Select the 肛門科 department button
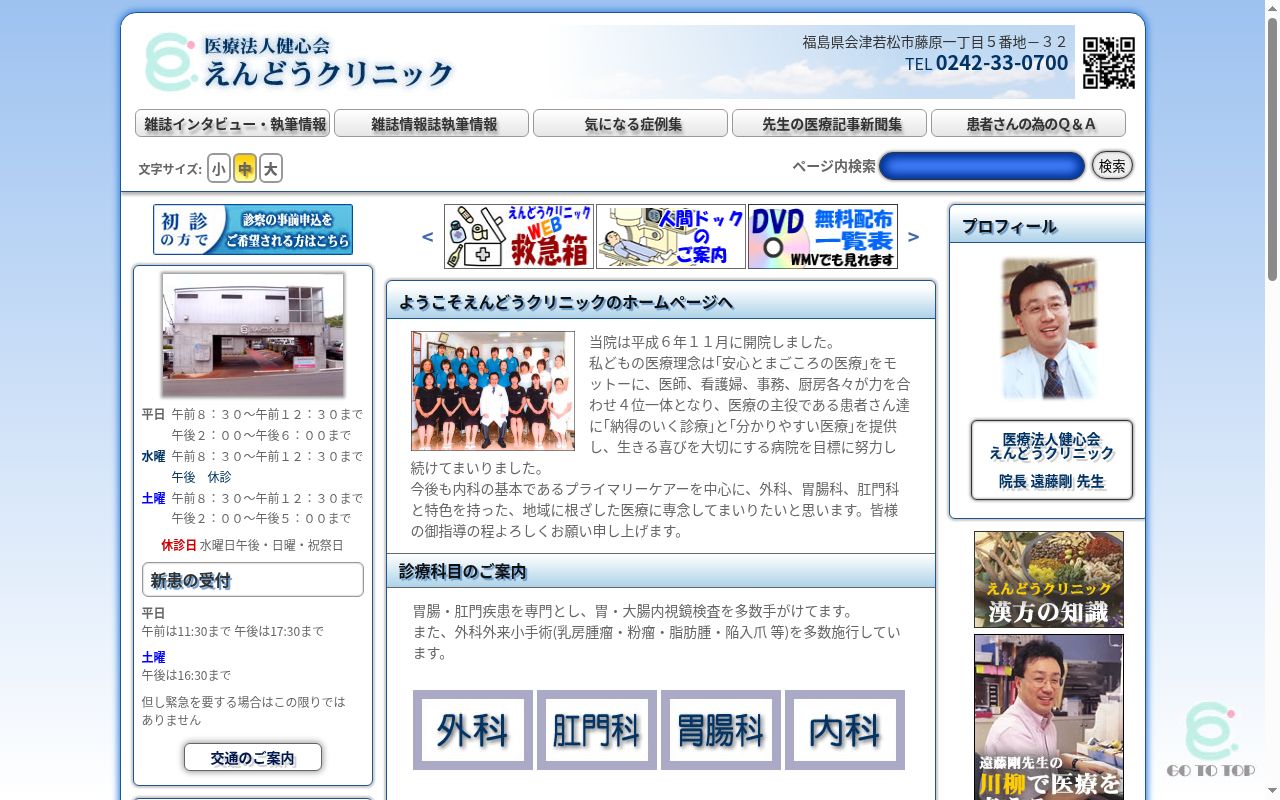Viewport: 1280px width, 800px height. point(597,730)
